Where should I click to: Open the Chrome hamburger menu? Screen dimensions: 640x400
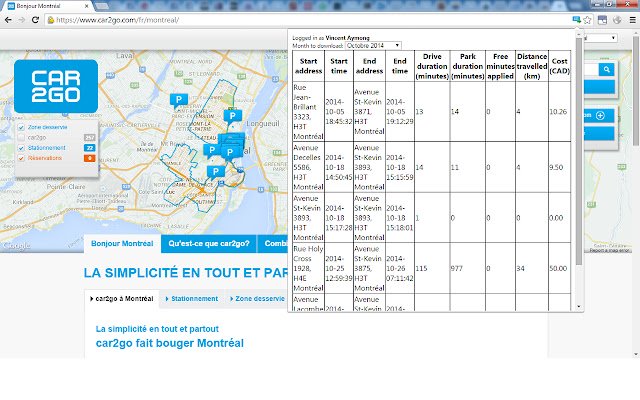pyautogui.click(x=632, y=20)
